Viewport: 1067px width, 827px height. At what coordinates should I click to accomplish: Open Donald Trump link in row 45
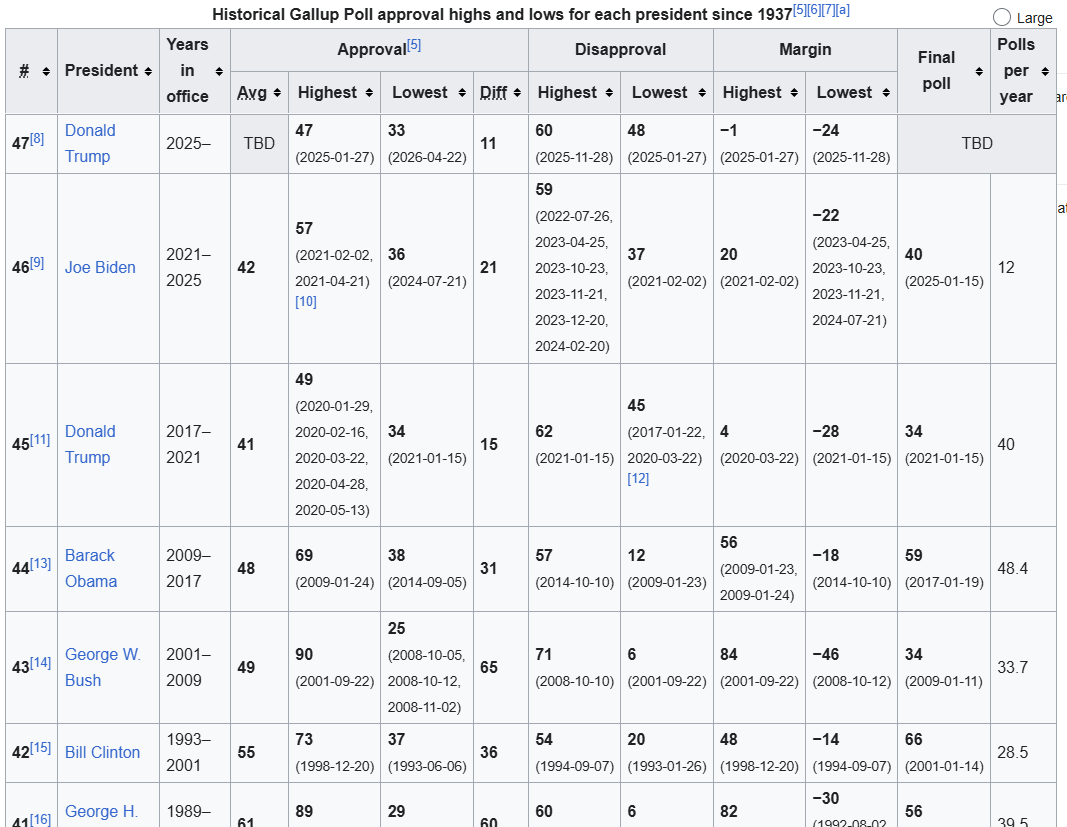[90, 444]
